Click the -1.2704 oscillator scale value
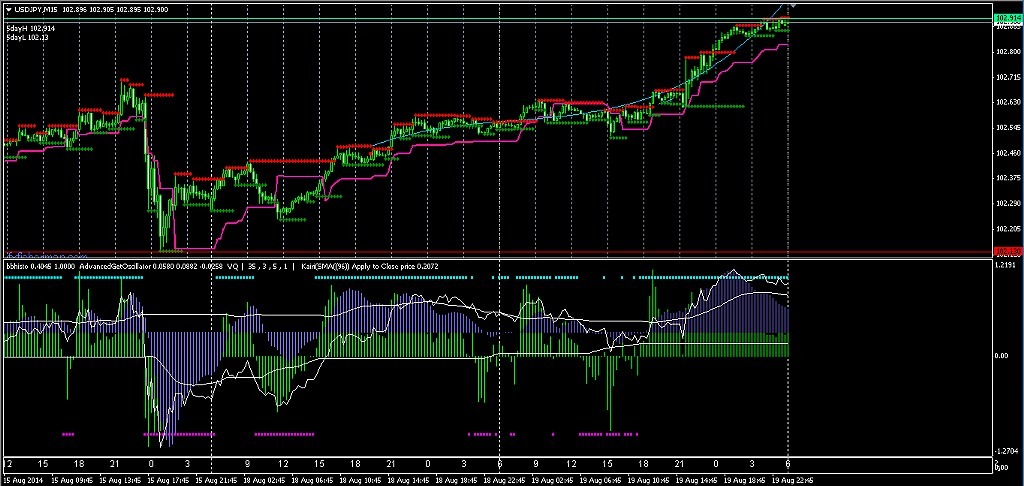The height and width of the screenshot is (486, 1024). pos(1007,450)
